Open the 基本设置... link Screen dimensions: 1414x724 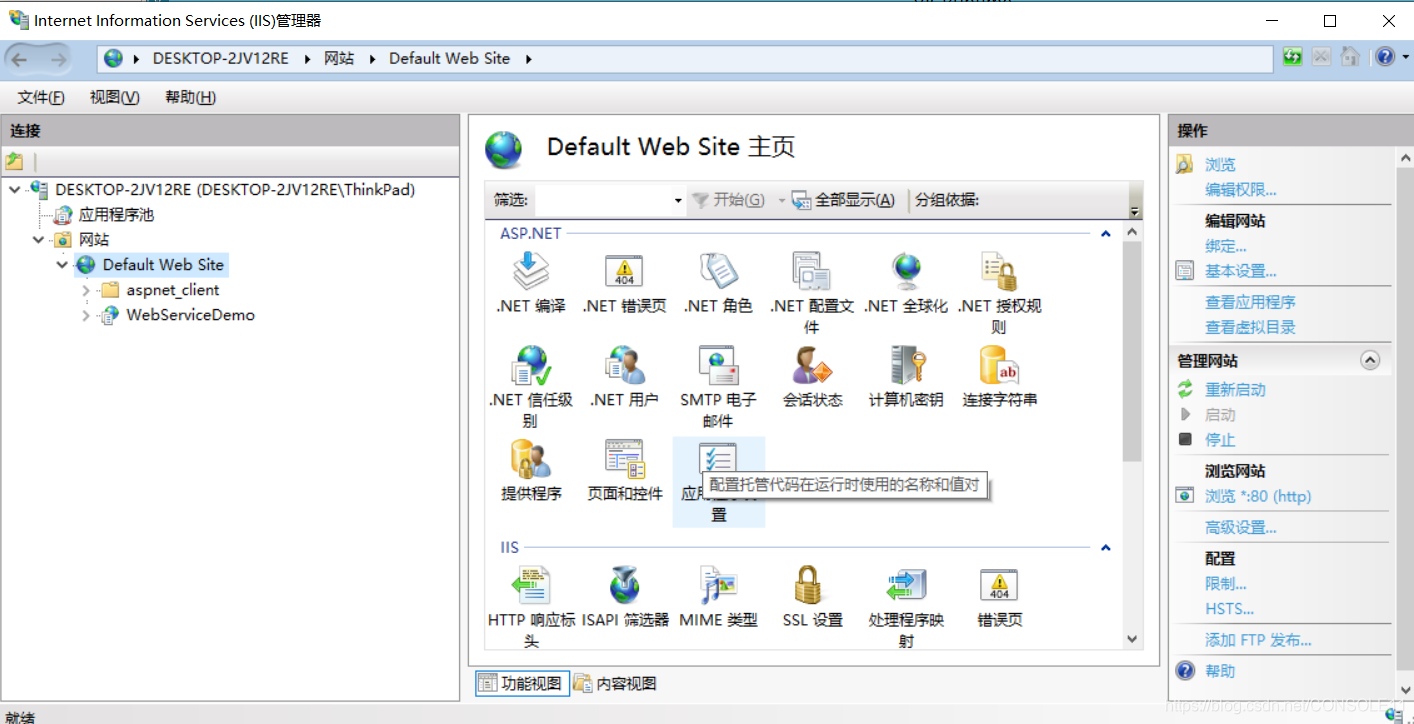tap(1241, 271)
